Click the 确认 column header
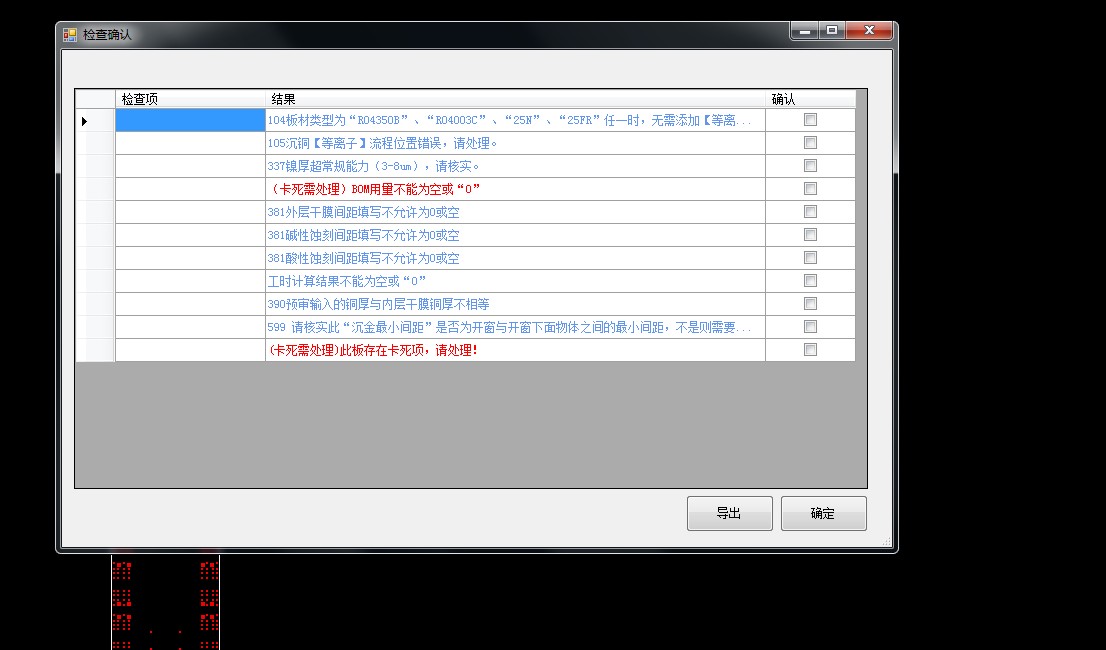The width and height of the screenshot is (1106, 650). (810, 99)
